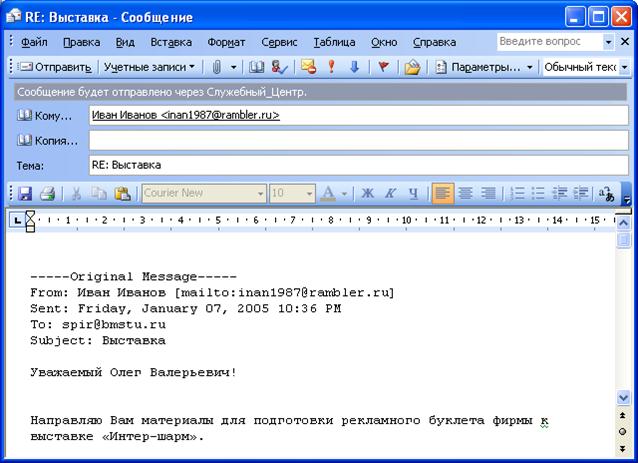
Task: Click the Кому recipient button
Action: (44, 116)
